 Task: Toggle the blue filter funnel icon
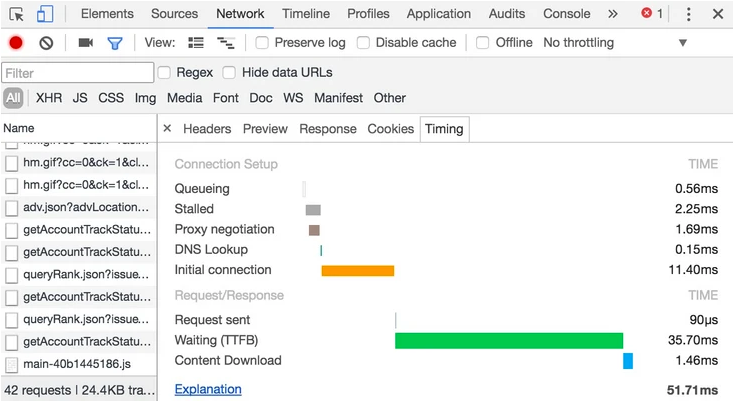point(115,43)
